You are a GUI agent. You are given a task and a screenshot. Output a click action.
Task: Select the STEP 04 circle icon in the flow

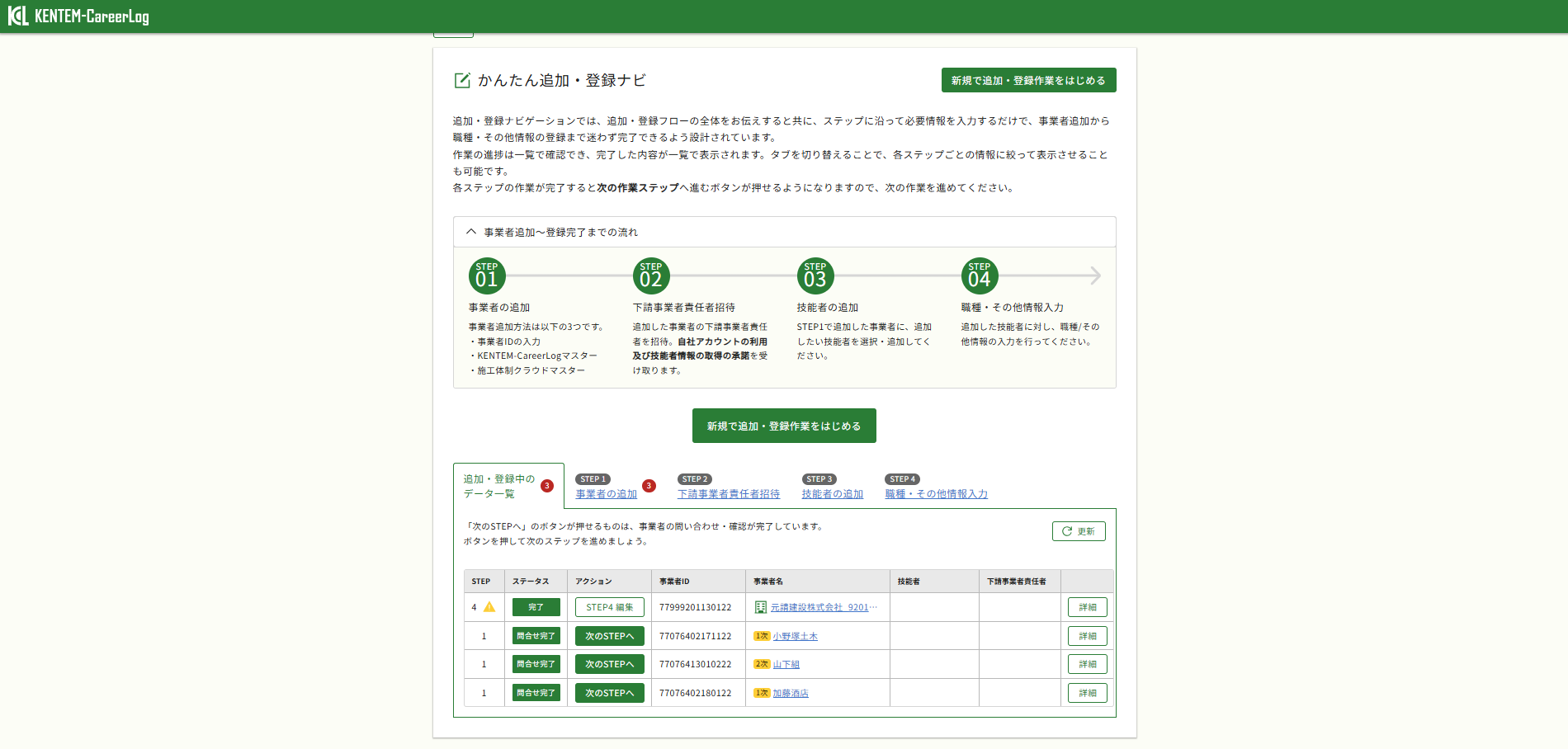[980, 276]
